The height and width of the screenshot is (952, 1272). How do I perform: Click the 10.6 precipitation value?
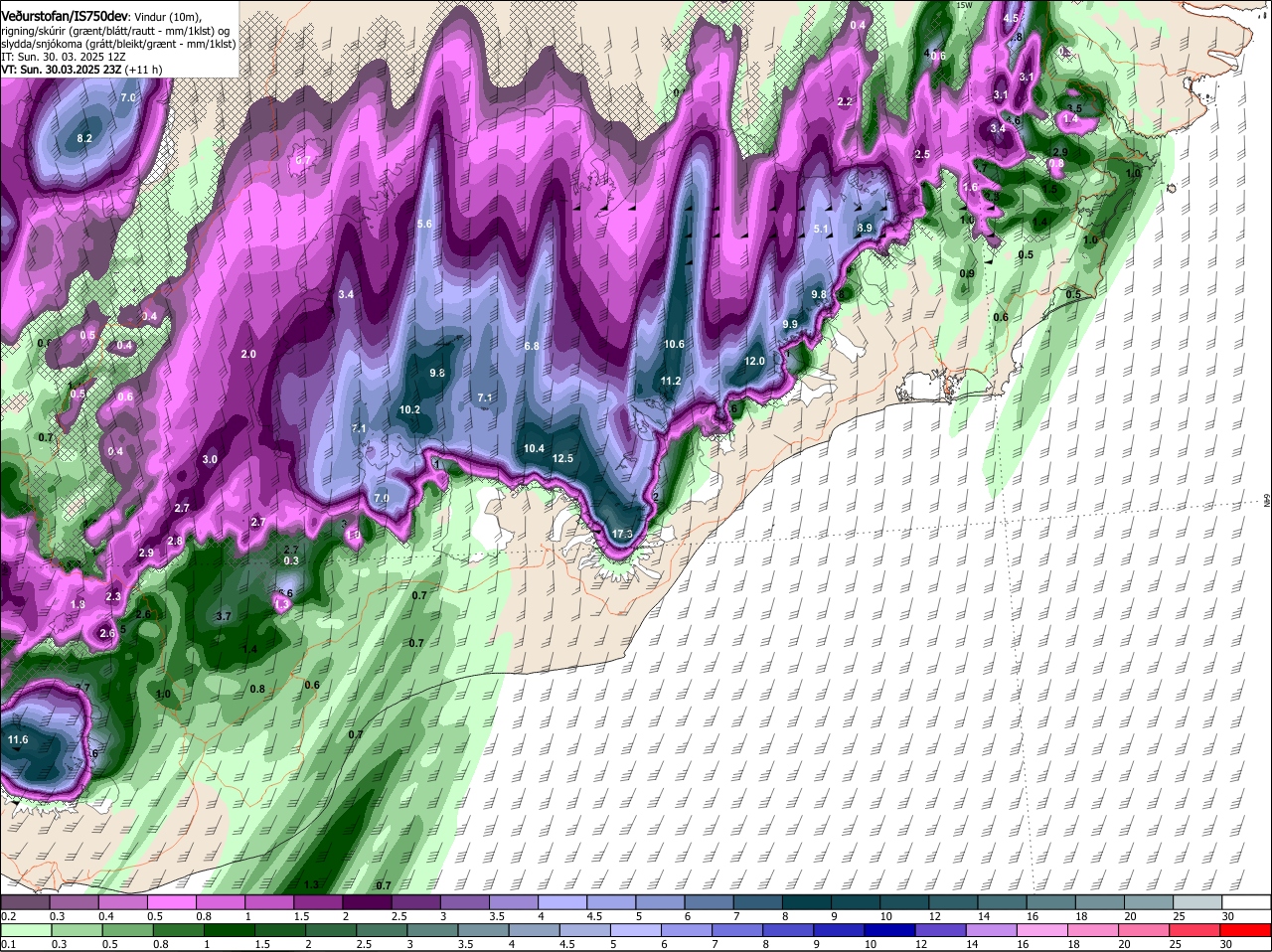(x=674, y=344)
